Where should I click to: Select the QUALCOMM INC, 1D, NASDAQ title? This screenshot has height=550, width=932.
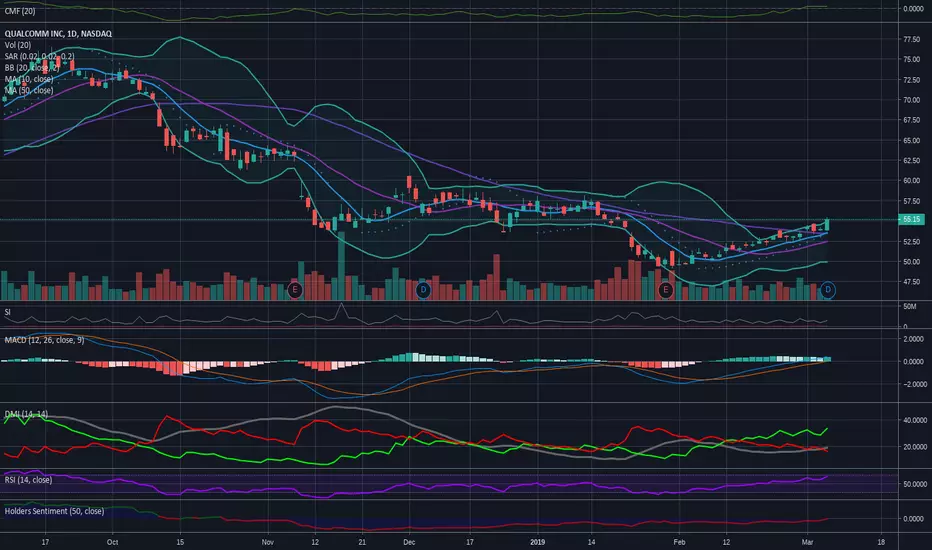point(58,34)
